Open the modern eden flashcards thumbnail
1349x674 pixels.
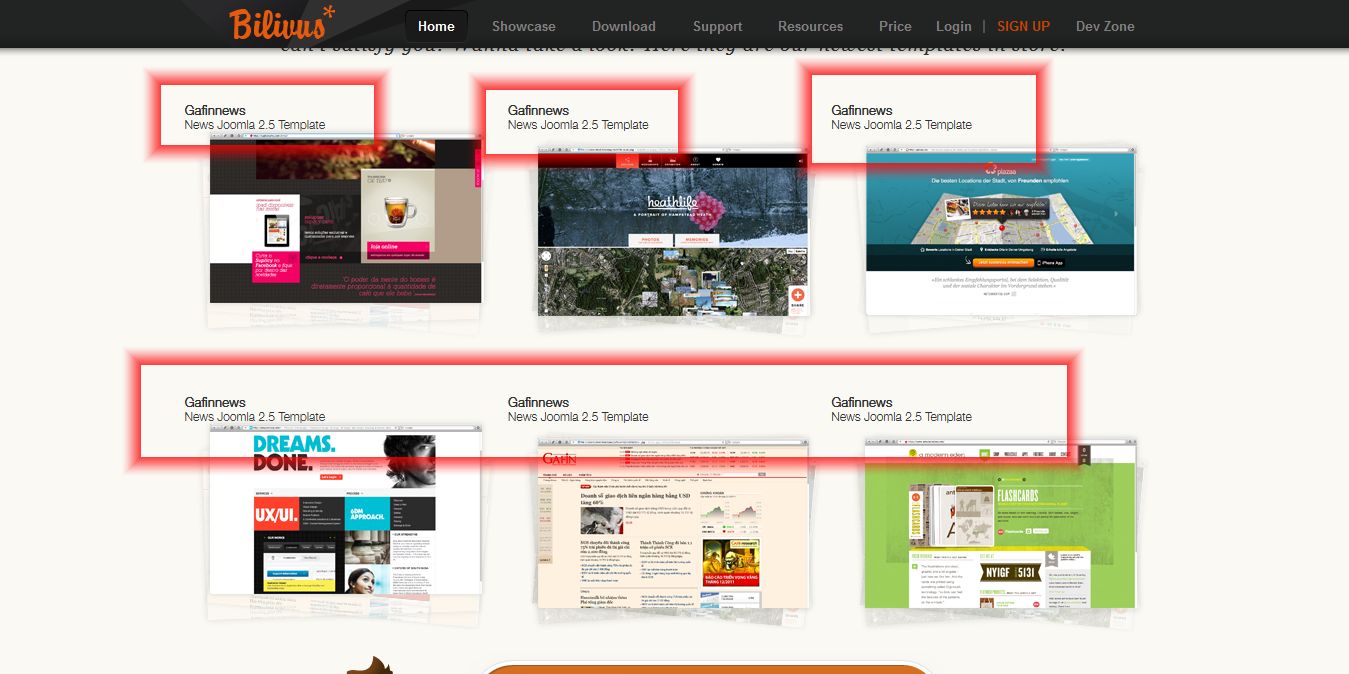click(1001, 523)
